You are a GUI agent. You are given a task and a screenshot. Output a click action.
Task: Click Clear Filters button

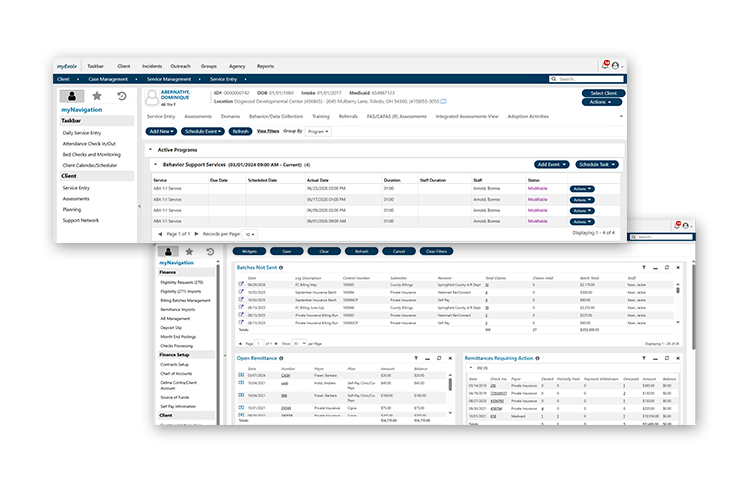(x=436, y=251)
